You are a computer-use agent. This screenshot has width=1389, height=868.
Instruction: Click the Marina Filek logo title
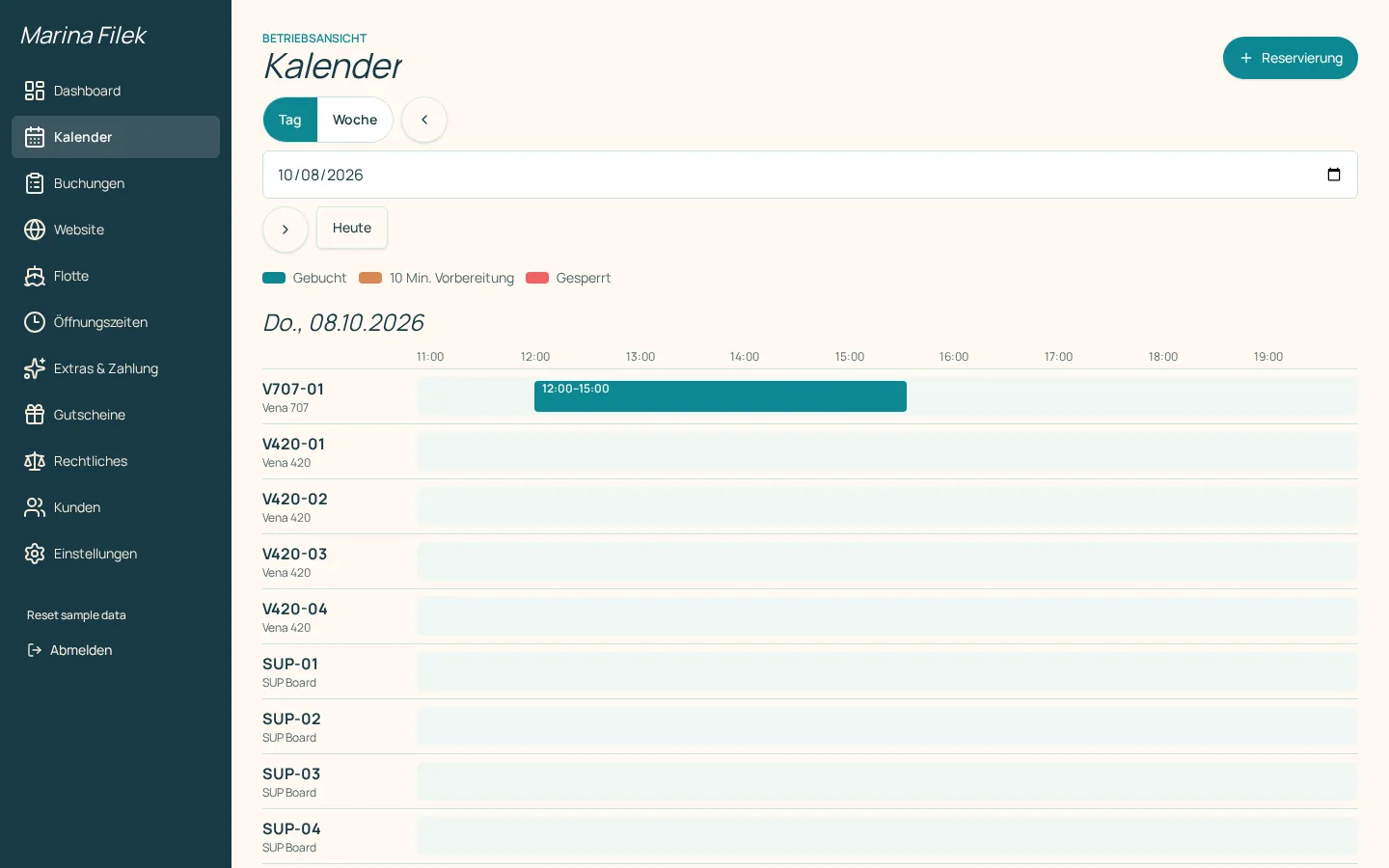click(x=83, y=36)
